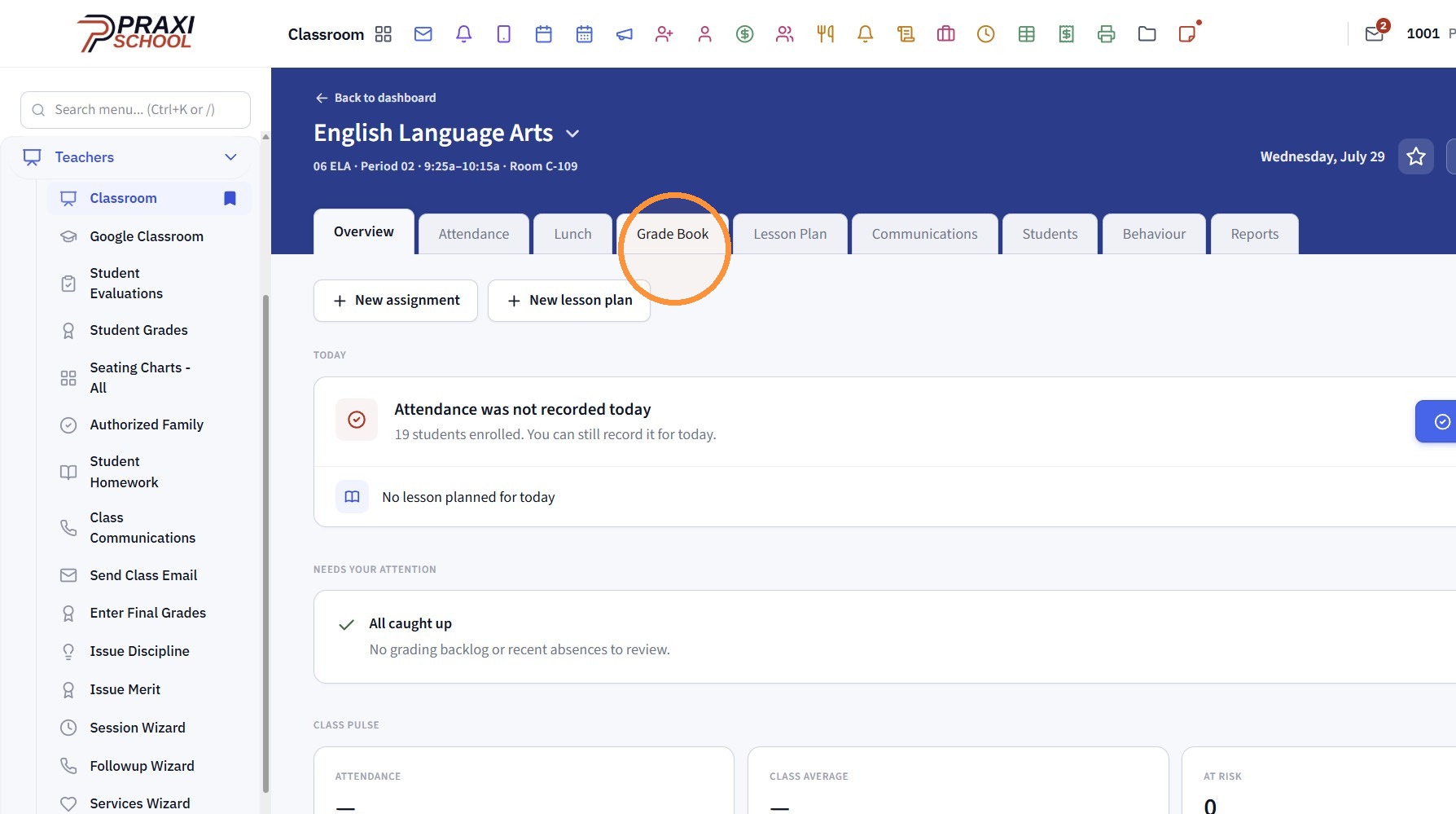Open Class Communications in sidebar

coord(149,527)
